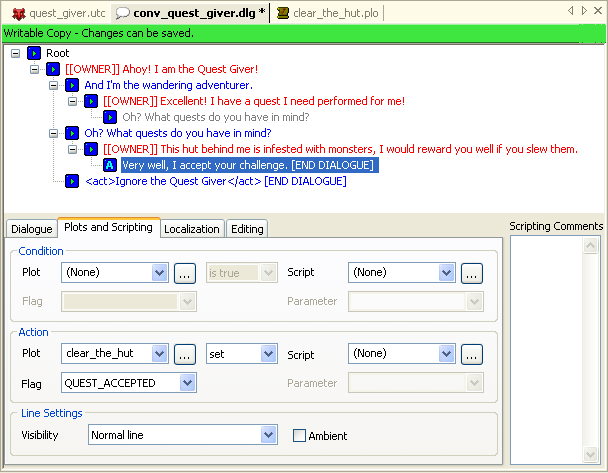Screen dimensions: 608x473
Task: Click the scroll tabs left arrow
Action: 570,11
